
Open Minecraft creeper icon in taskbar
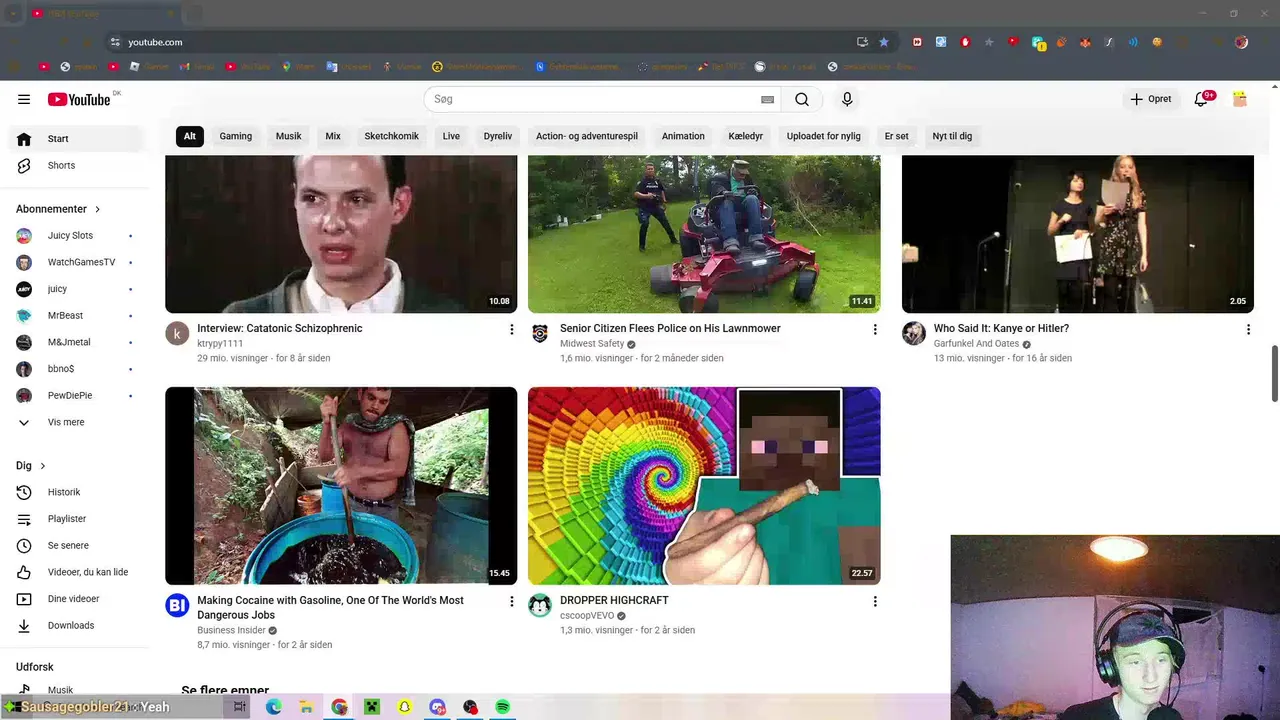[372, 707]
